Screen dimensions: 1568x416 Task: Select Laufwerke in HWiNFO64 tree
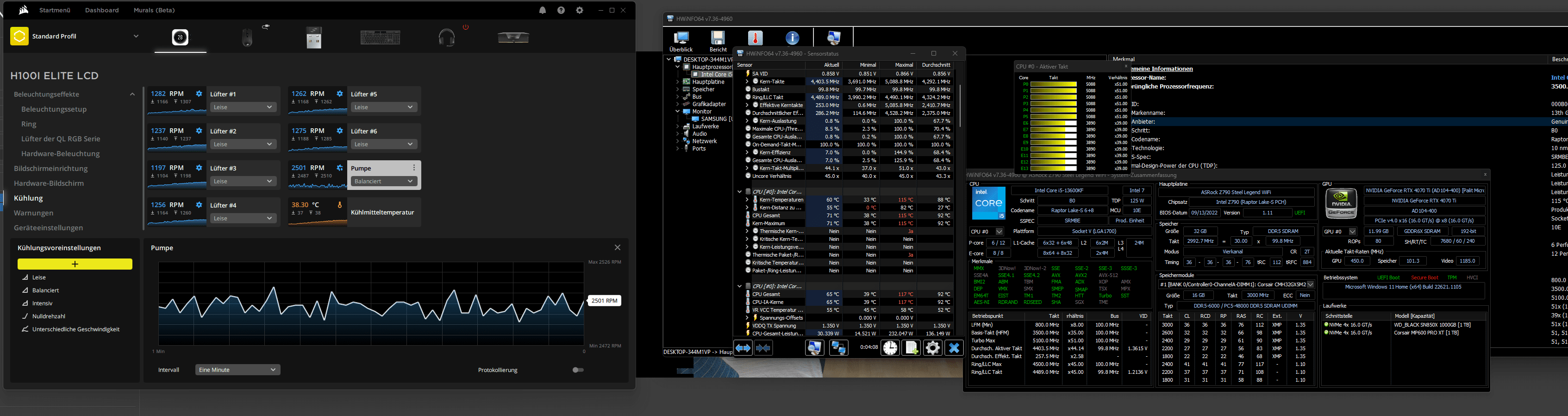tap(706, 126)
